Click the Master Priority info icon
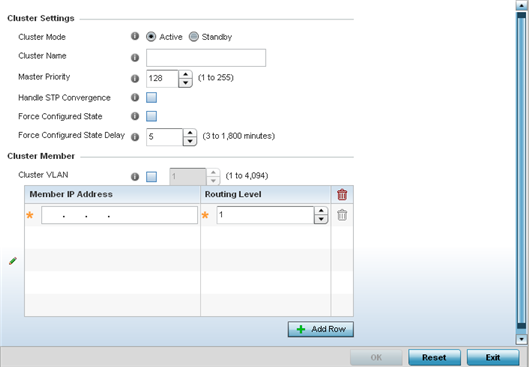529x367 pixels. pos(135,79)
